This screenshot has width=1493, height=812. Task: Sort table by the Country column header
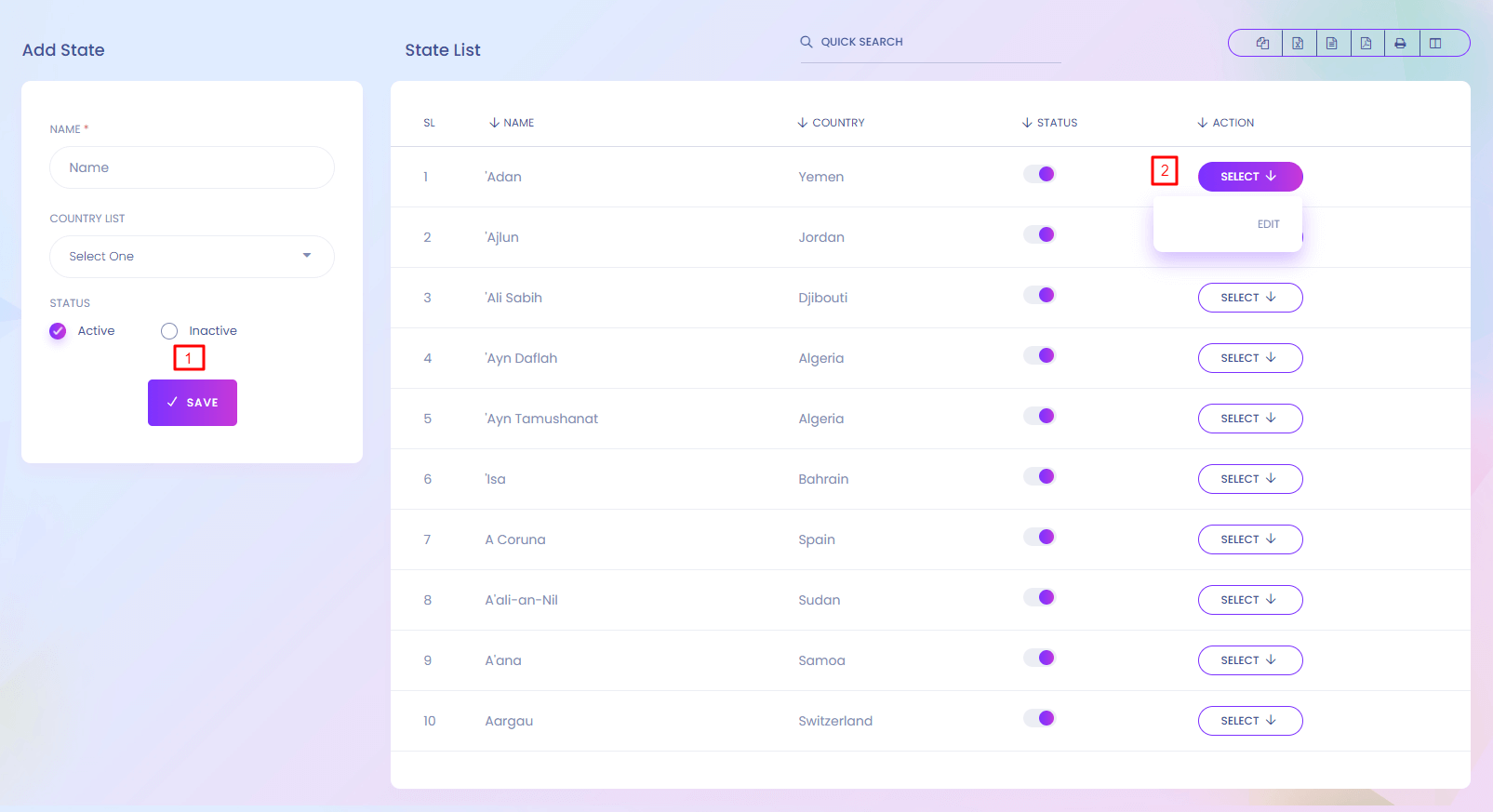click(x=837, y=123)
